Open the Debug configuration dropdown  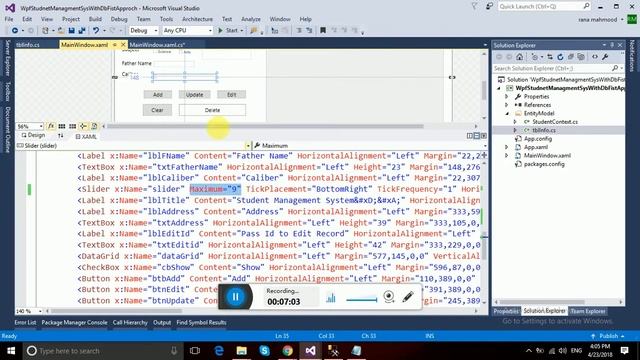pos(144,31)
